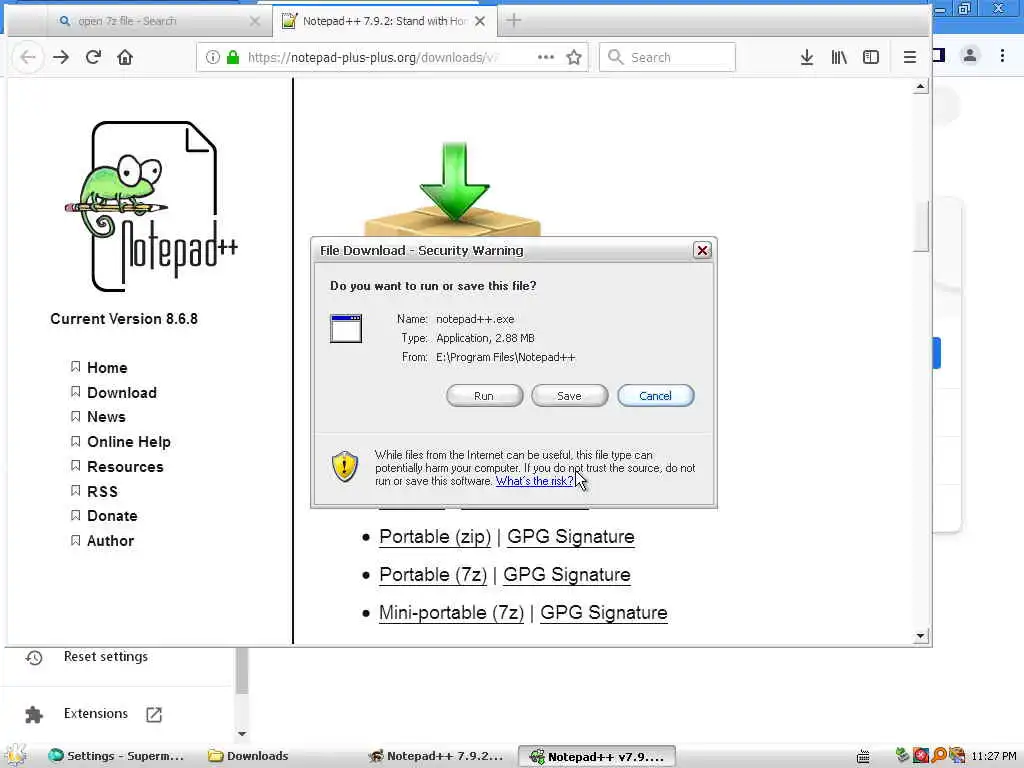Close the security warning with the red X

pyautogui.click(x=702, y=250)
